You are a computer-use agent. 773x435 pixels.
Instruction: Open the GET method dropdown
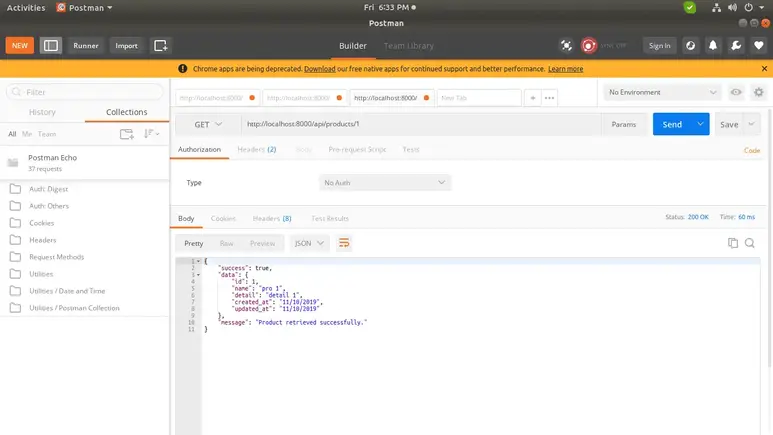tap(208, 124)
